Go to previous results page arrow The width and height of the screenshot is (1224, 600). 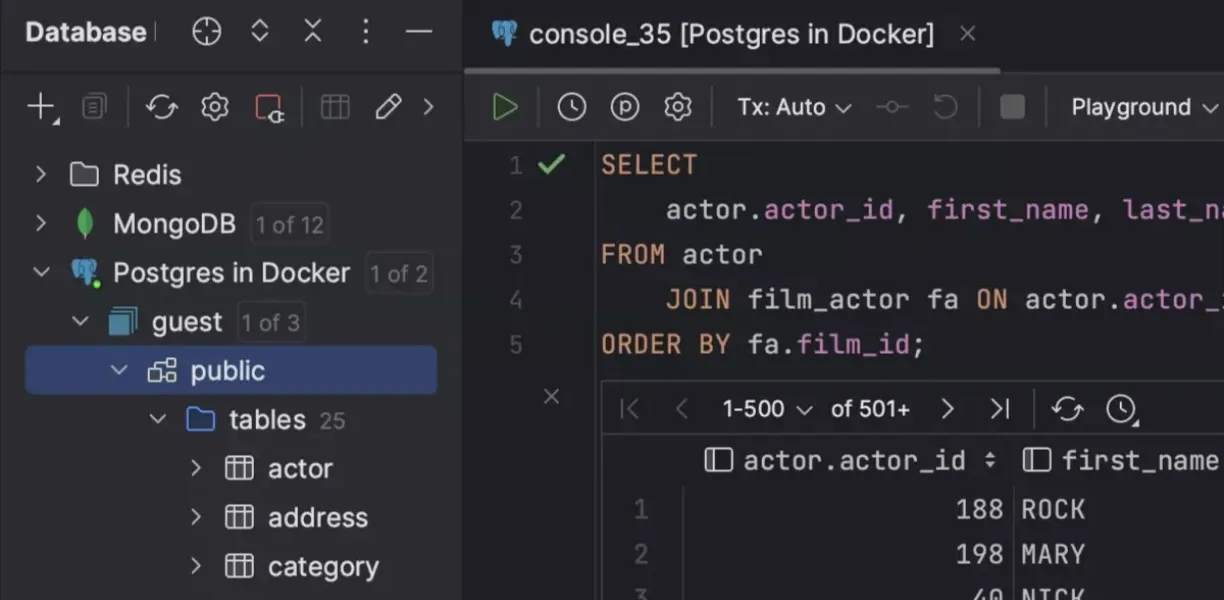tap(682, 408)
